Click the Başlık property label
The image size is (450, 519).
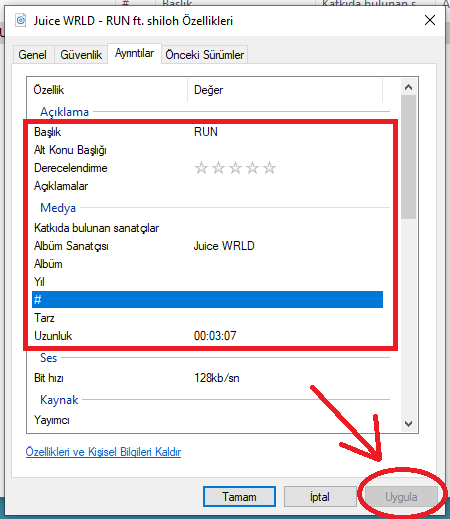[x=47, y=132]
